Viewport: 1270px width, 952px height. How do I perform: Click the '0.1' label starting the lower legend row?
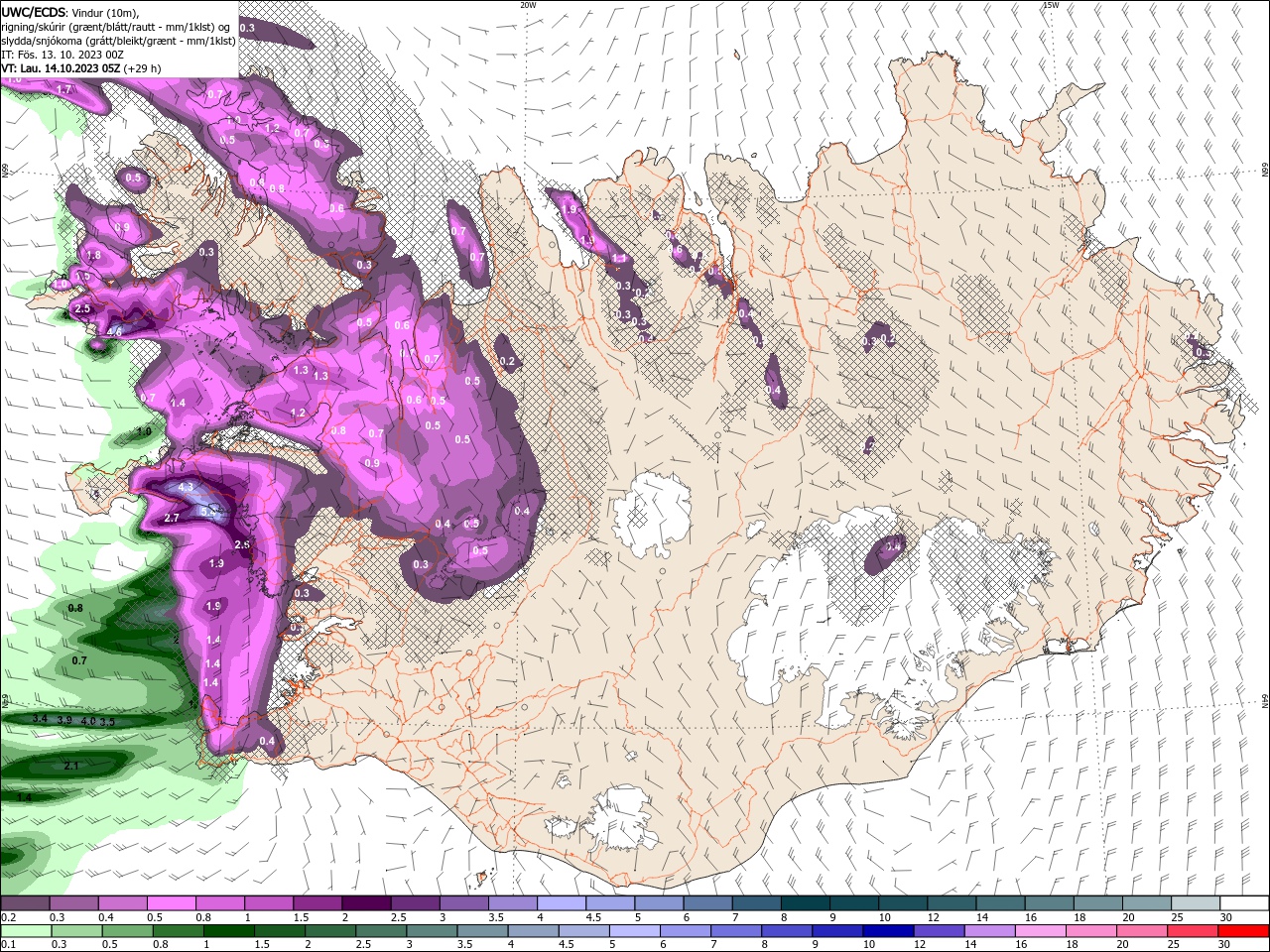click(x=8, y=945)
